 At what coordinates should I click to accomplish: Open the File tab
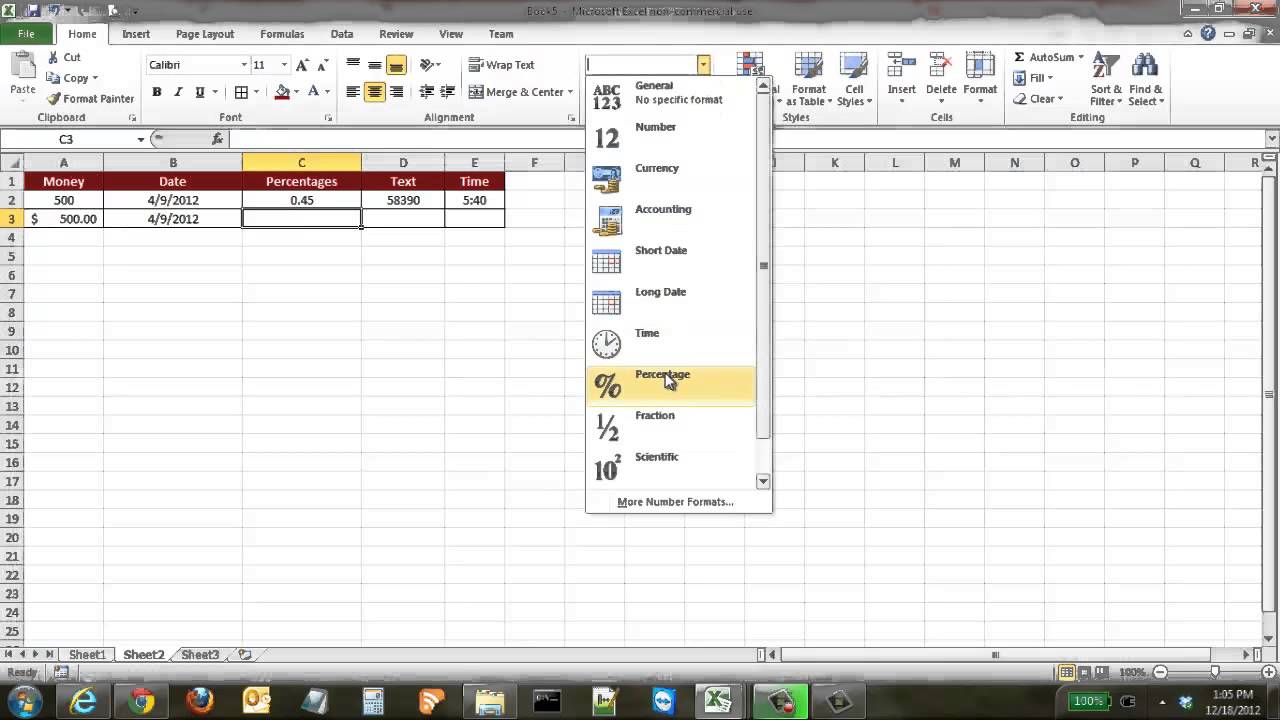pyautogui.click(x=26, y=34)
